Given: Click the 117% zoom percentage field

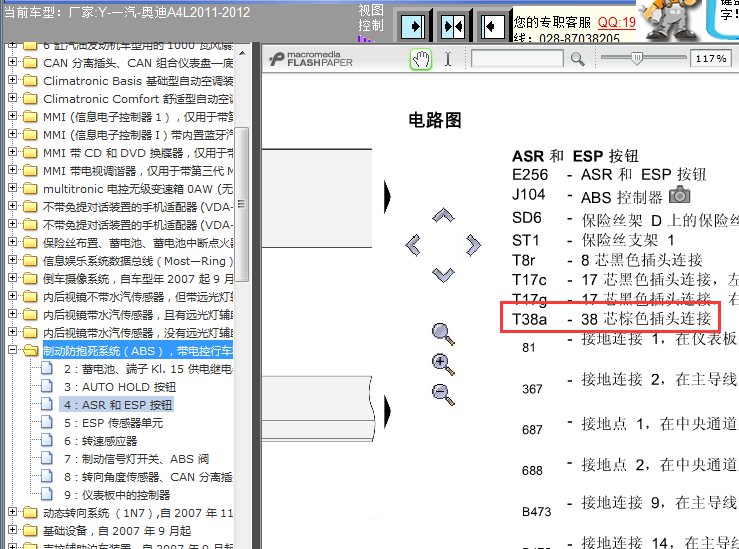Looking at the screenshot, I should pos(711,58).
